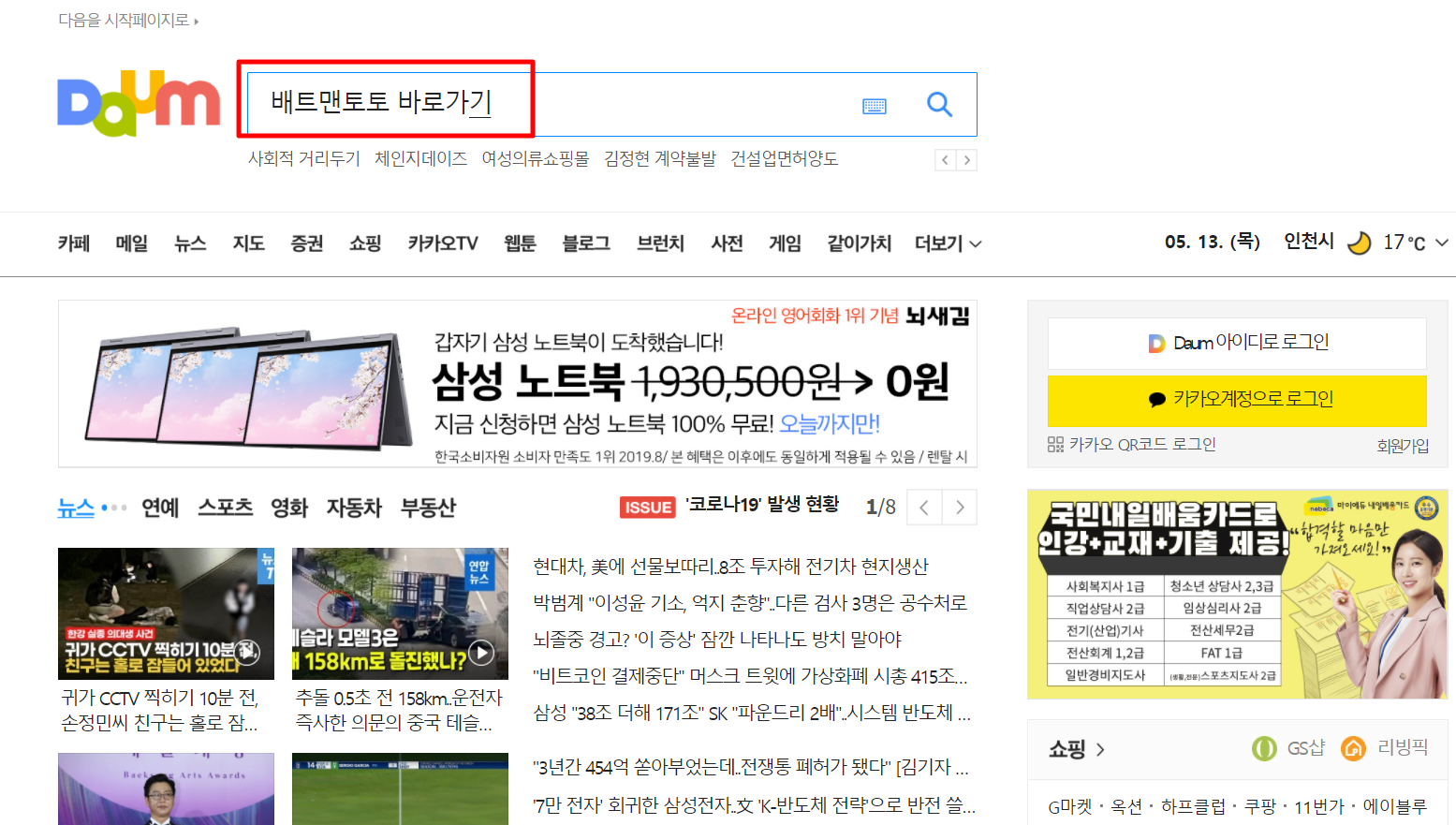Click Kakao QR code login icon
This screenshot has height=825, width=1456.
pos(1055,444)
